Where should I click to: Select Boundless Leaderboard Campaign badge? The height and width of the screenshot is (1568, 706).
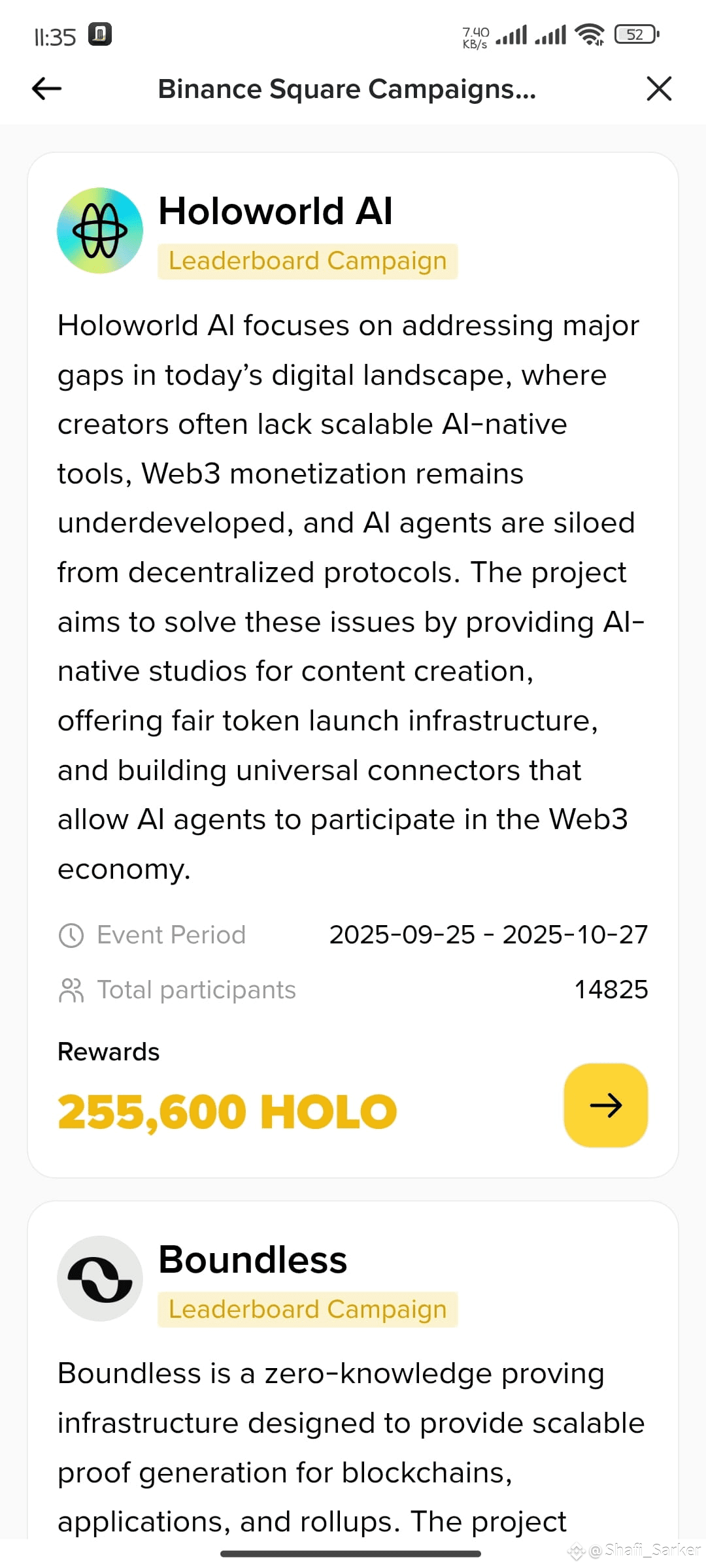click(x=307, y=1309)
